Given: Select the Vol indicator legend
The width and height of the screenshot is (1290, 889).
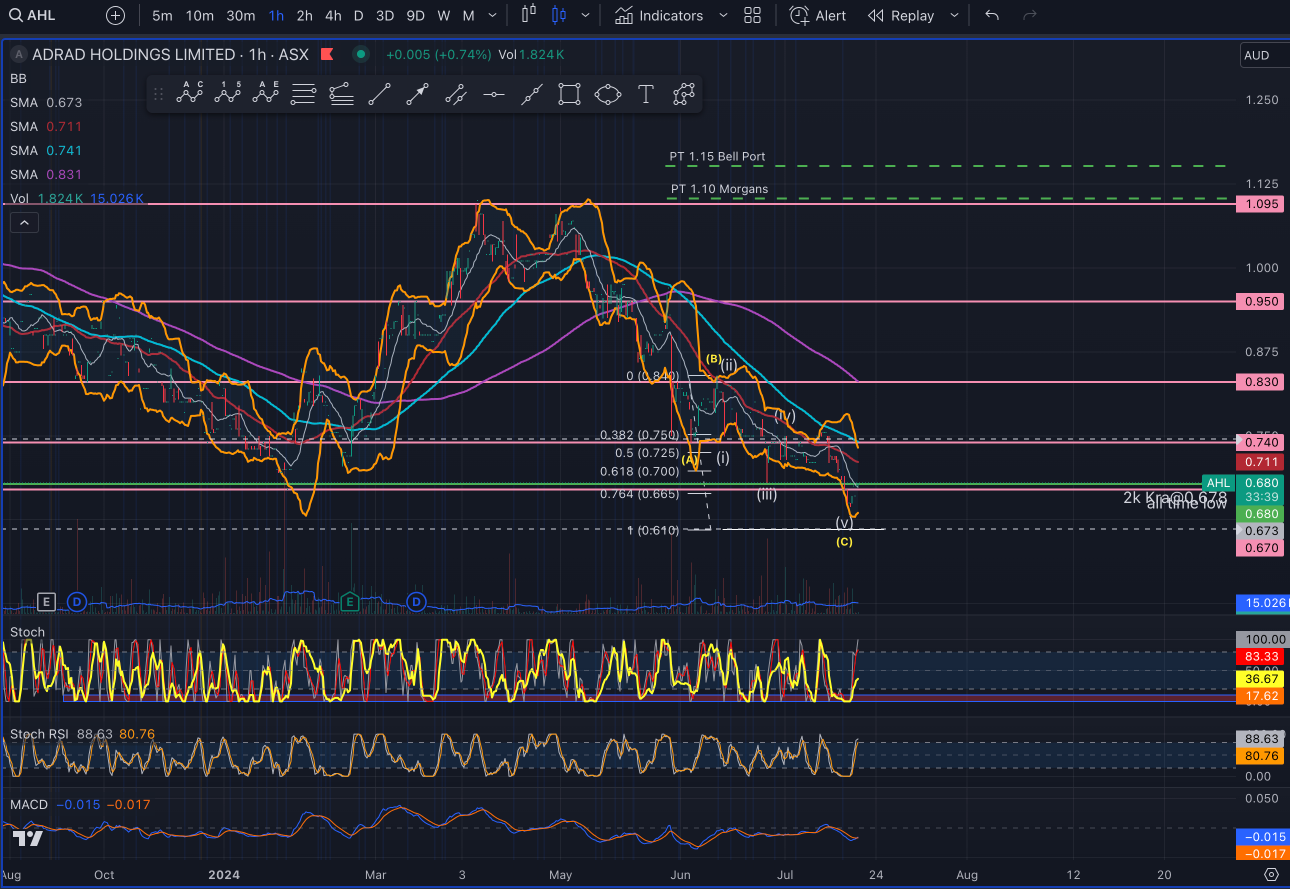Looking at the screenshot, I should (77, 199).
